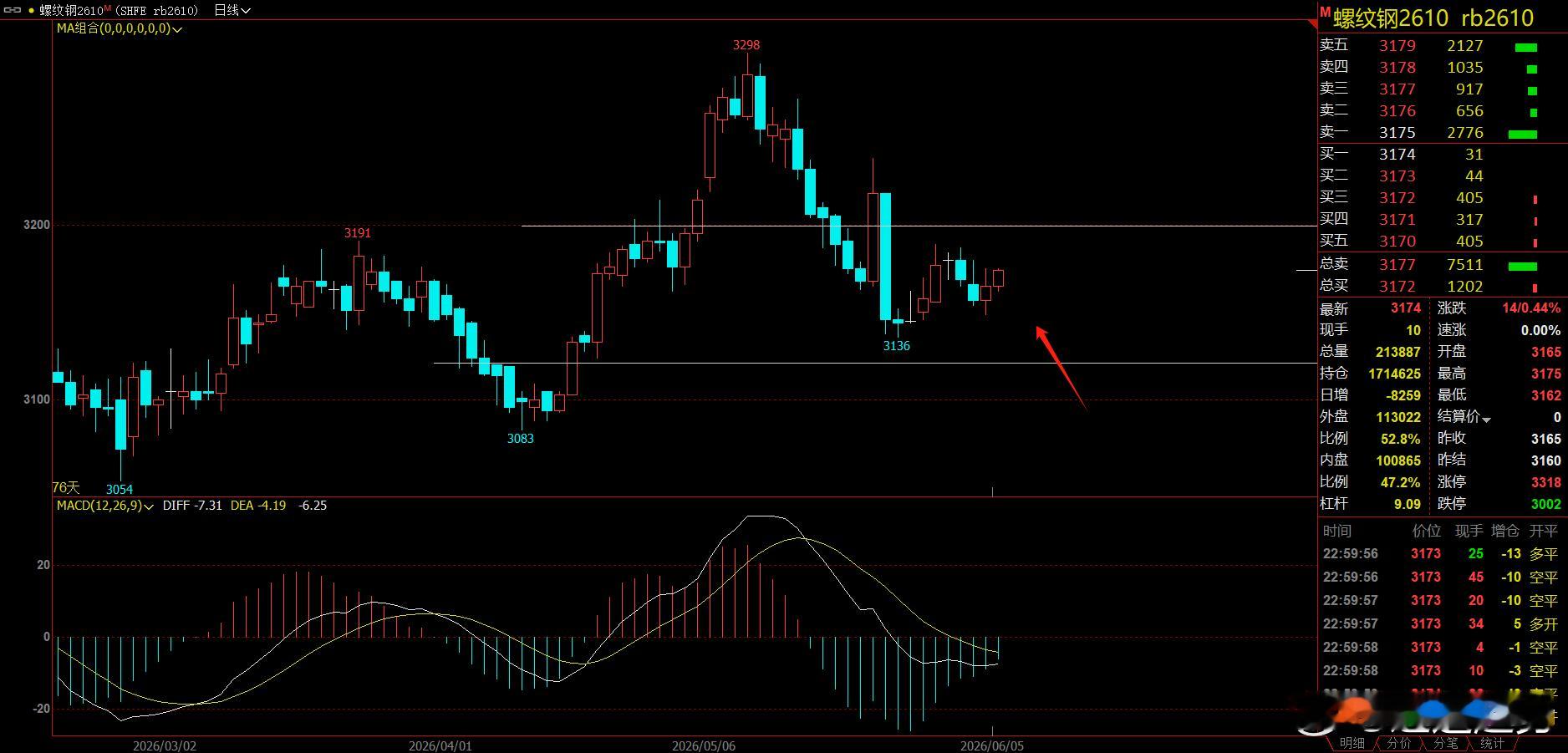Click the 时间 column header in trade list
The image size is (1568, 753).
click(1337, 531)
